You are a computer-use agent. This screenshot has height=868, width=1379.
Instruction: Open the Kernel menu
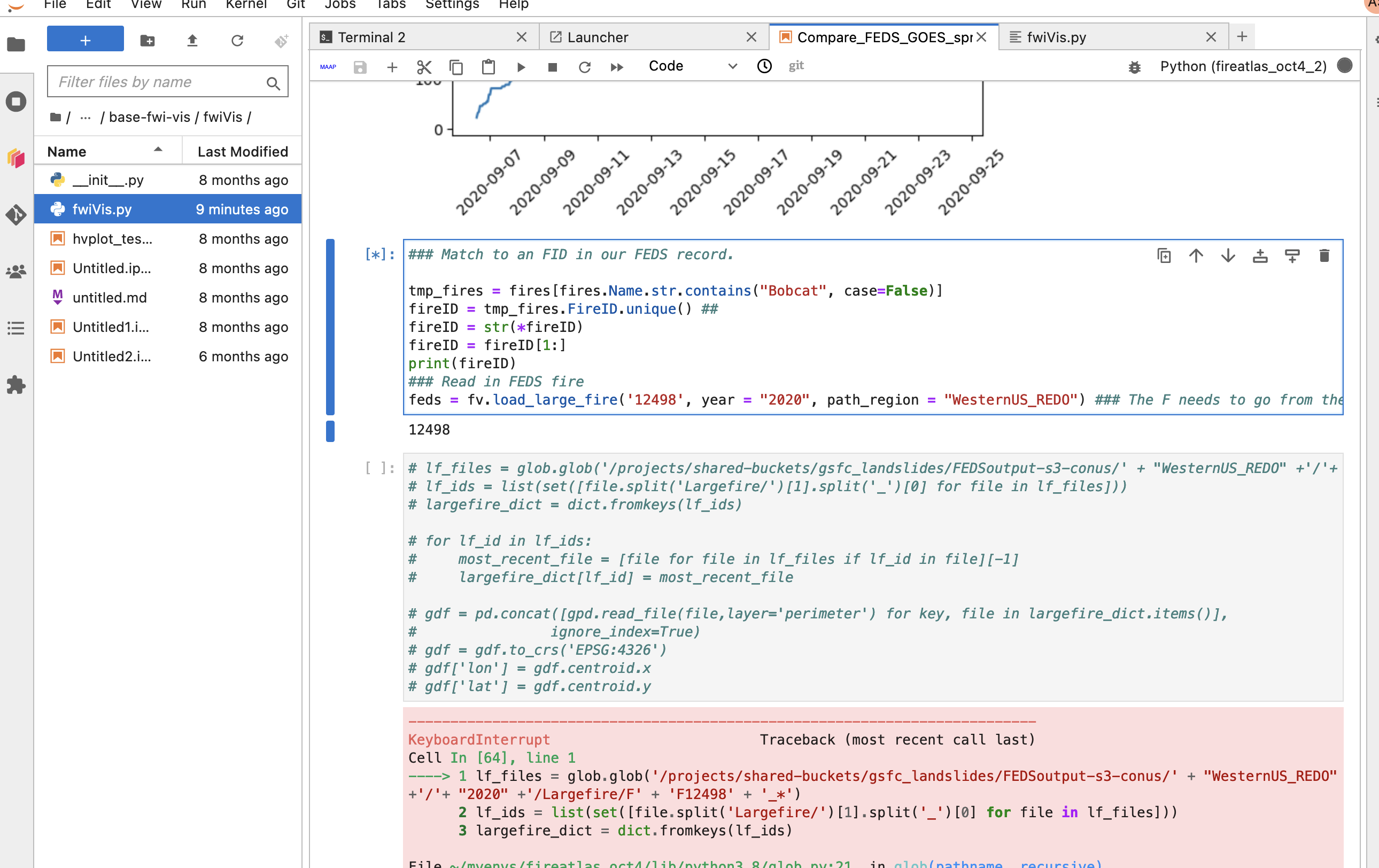[x=246, y=5]
